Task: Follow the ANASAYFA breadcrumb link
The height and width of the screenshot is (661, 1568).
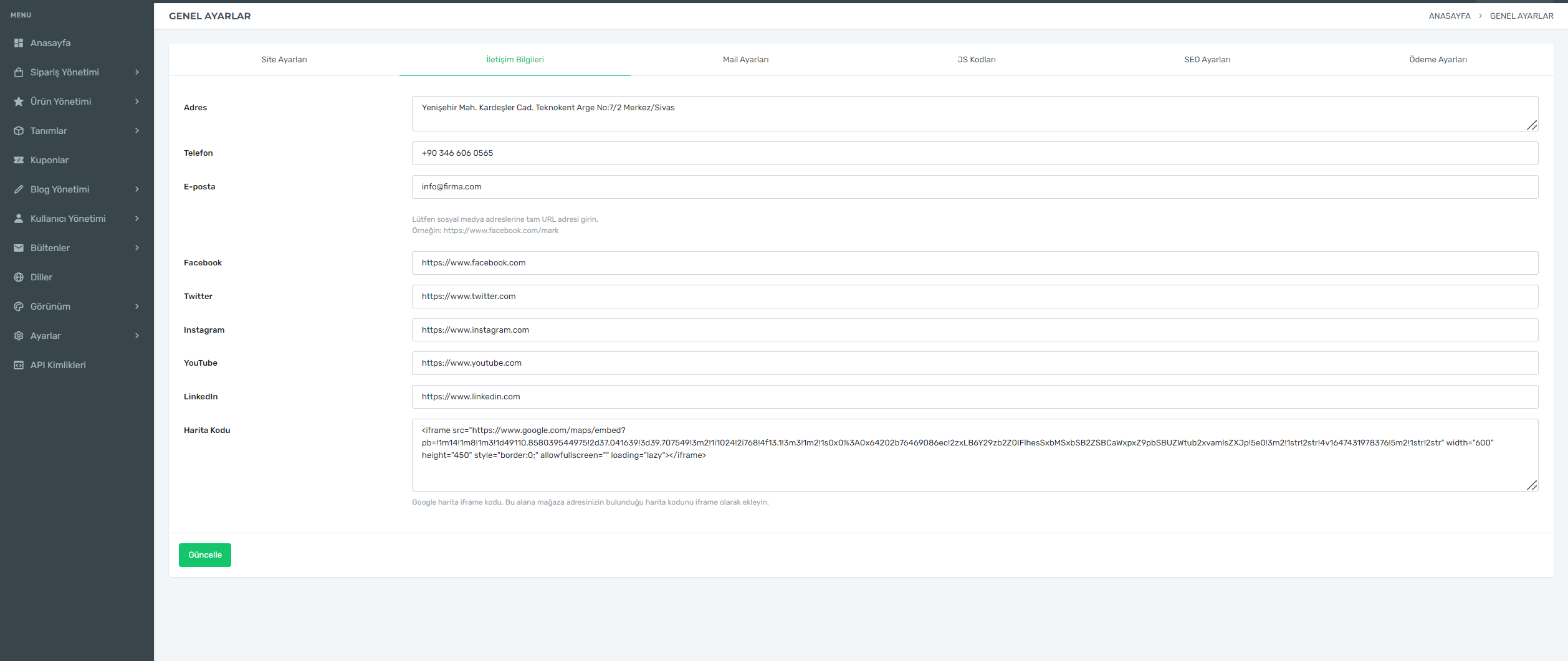Action: (x=1449, y=16)
